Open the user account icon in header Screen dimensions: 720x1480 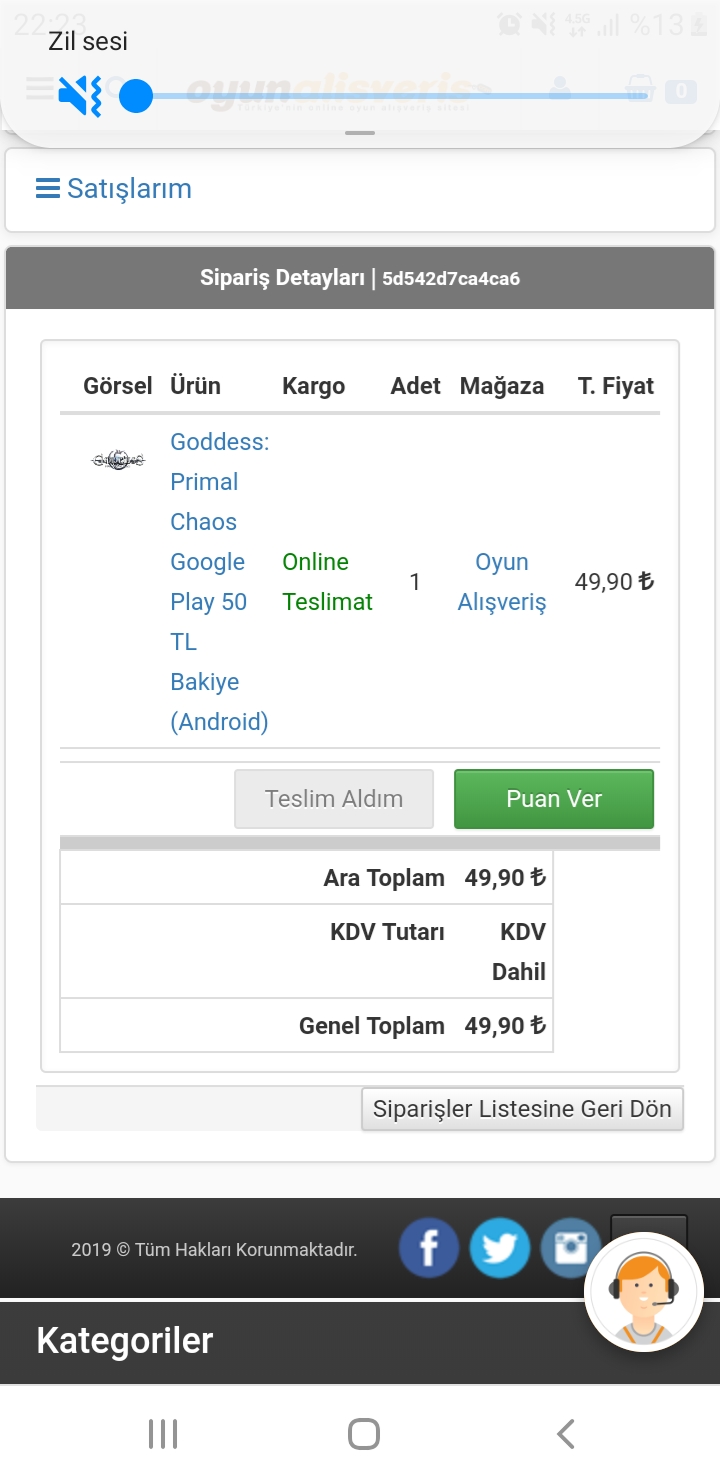point(560,90)
